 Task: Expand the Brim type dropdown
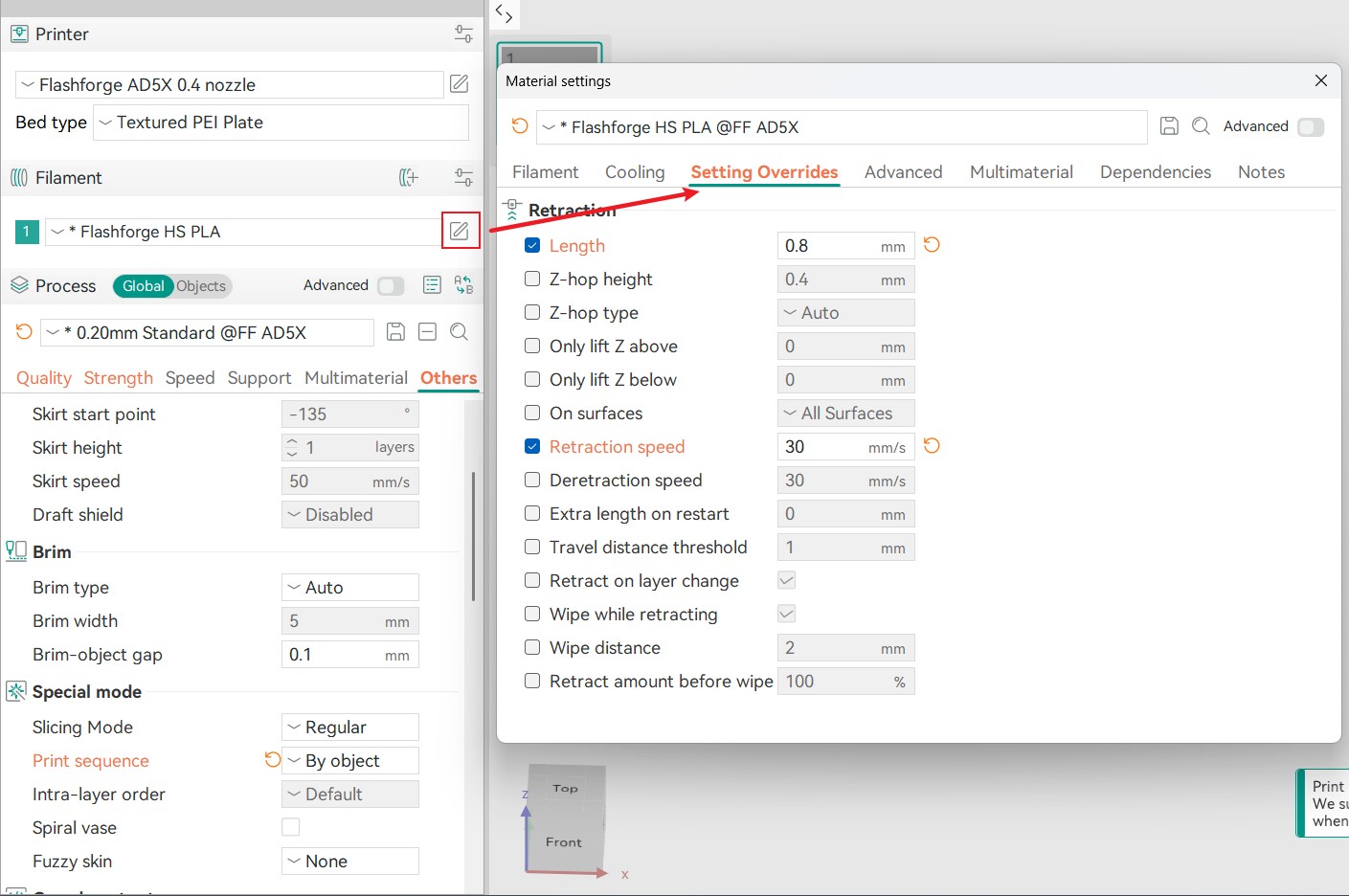click(x=350, y=587)
